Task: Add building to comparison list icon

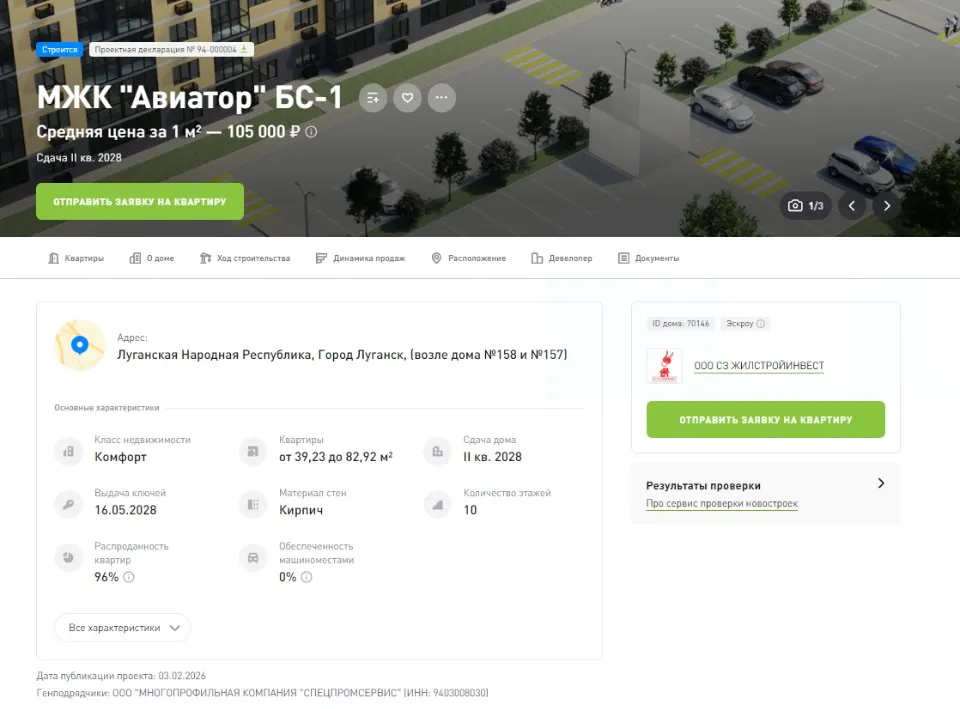Action: click(373, 97)
